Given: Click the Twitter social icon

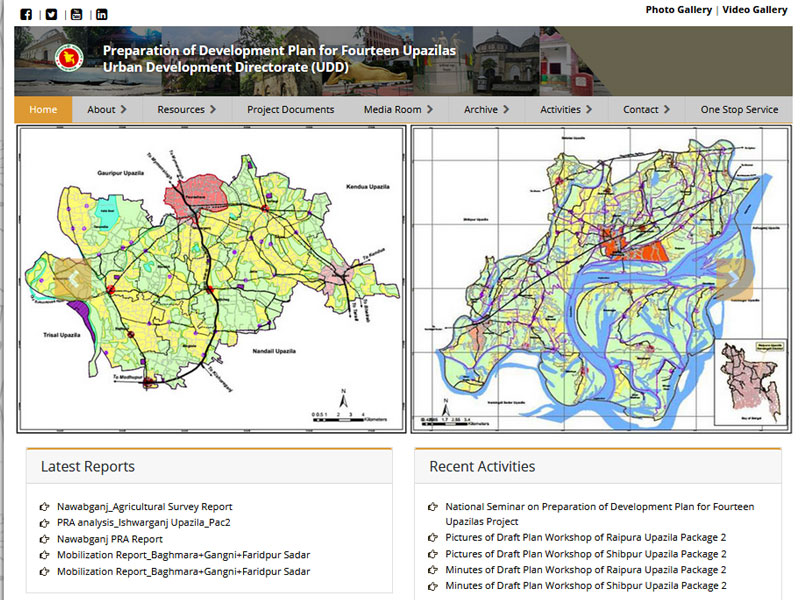Looking at the screenshot, I should (x=51, y=14).
